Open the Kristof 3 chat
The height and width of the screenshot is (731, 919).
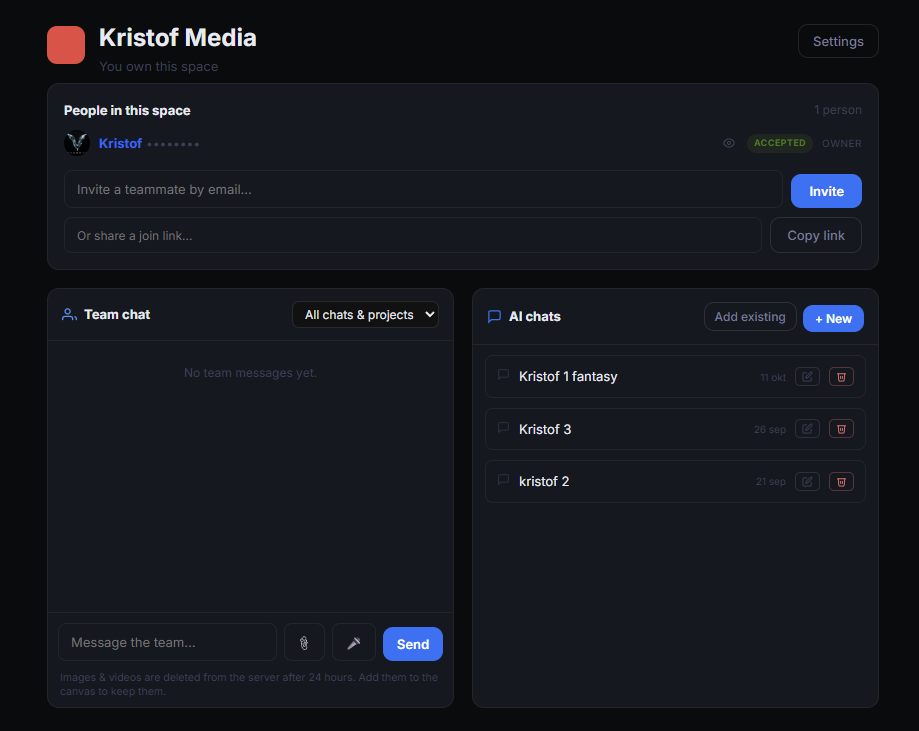point(675,429)
